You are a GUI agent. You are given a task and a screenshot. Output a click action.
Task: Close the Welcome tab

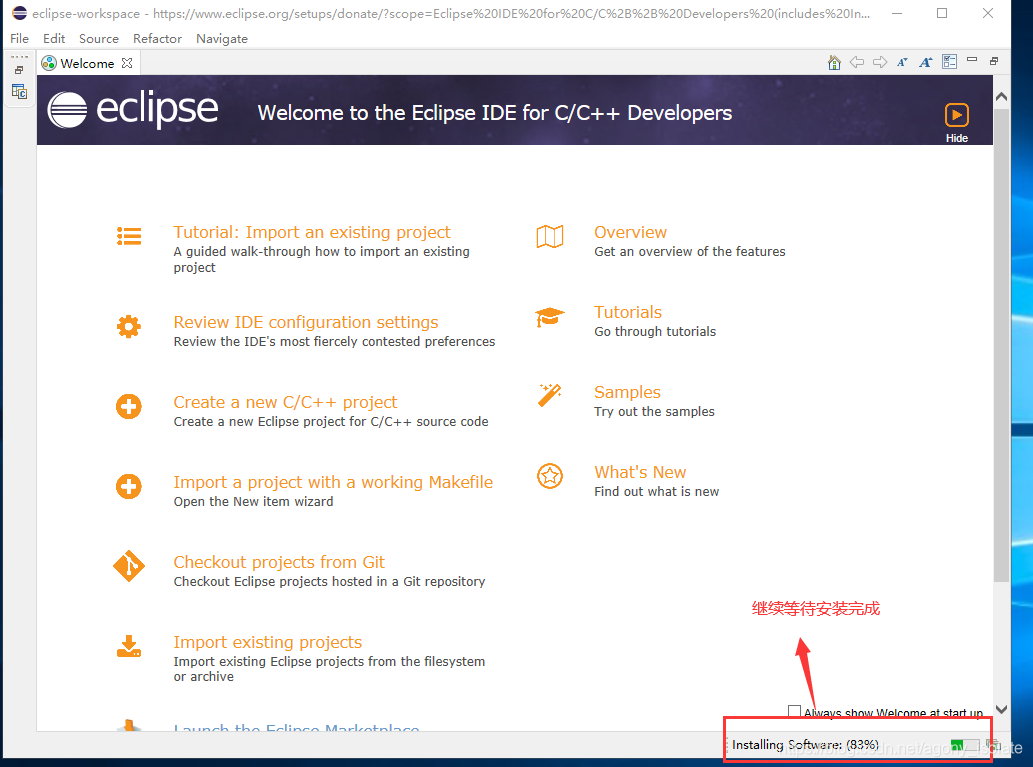click(127, 63)
